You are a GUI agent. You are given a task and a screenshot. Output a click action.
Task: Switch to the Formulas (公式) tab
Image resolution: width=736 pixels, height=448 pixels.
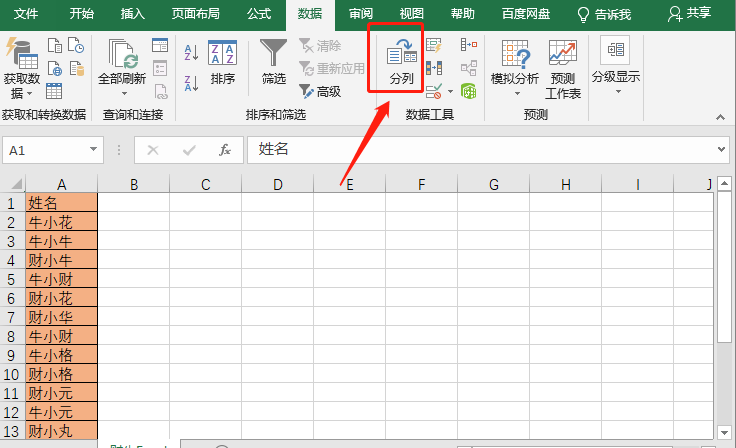point(258,13)
